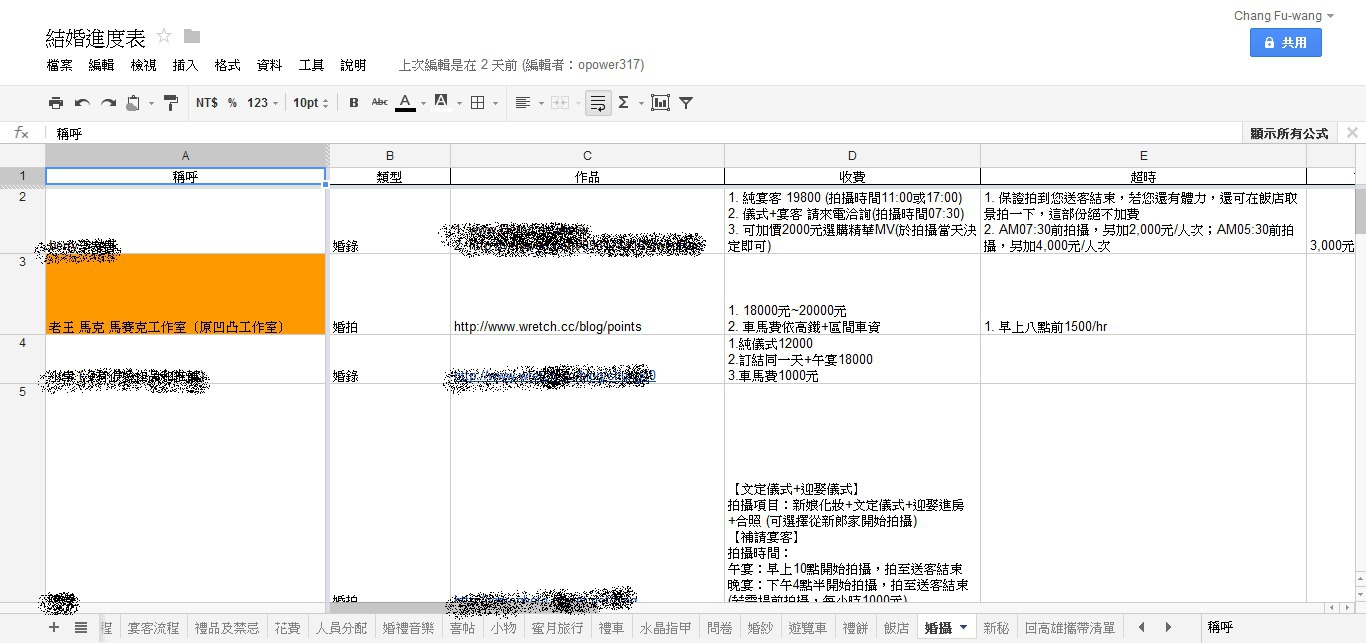Undo the last action
The height and width of the screenshot is (643, 1366).
(x=82, y=103)
